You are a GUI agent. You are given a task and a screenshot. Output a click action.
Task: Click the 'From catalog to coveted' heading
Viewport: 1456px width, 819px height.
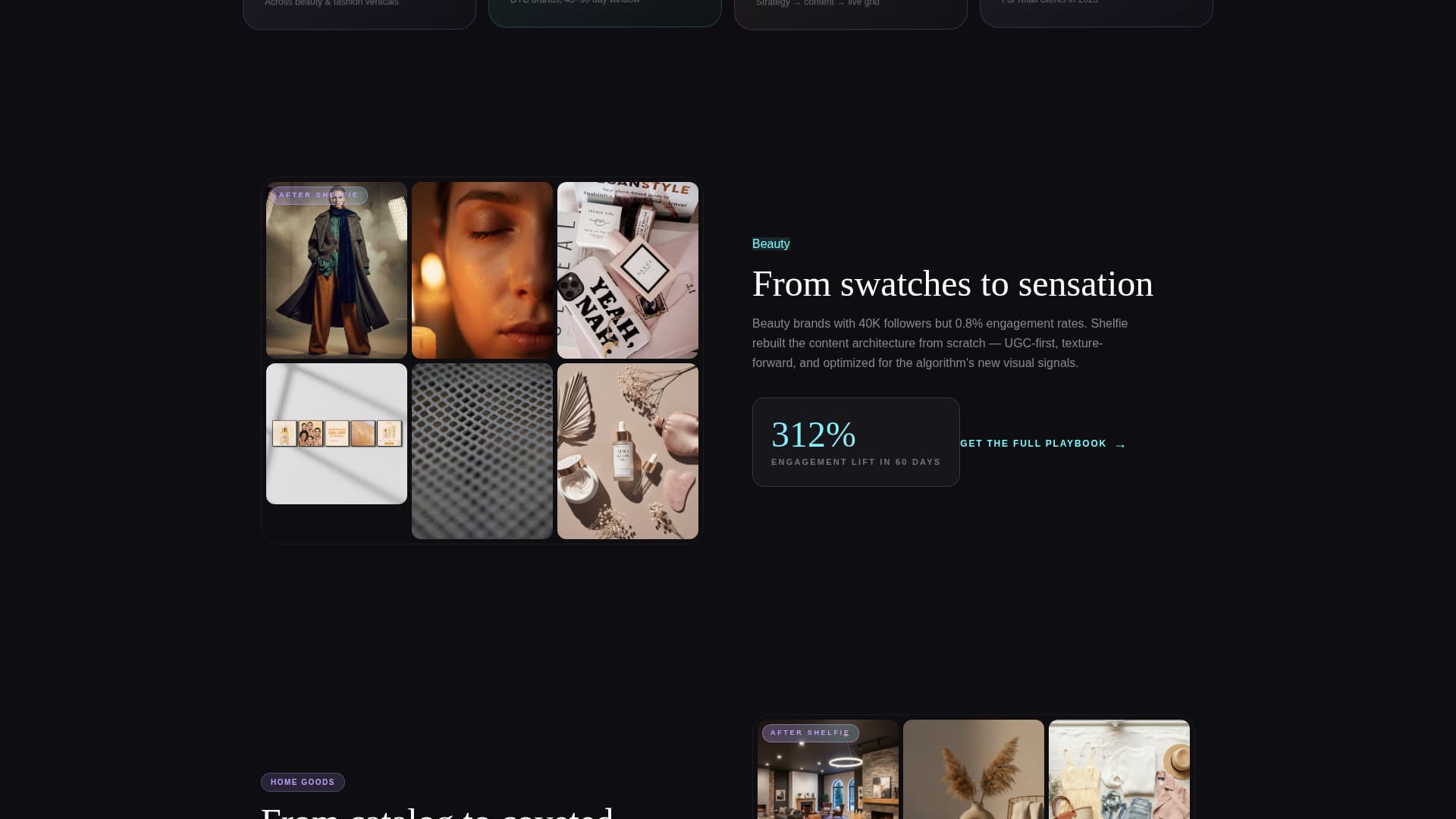[x=437, y=811]
